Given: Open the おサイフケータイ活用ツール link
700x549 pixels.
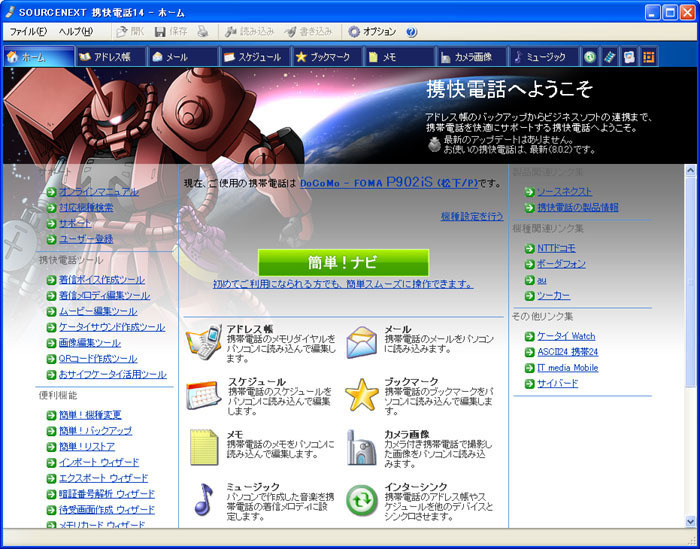Looking at the screenshot, I should tap(113, 374).
